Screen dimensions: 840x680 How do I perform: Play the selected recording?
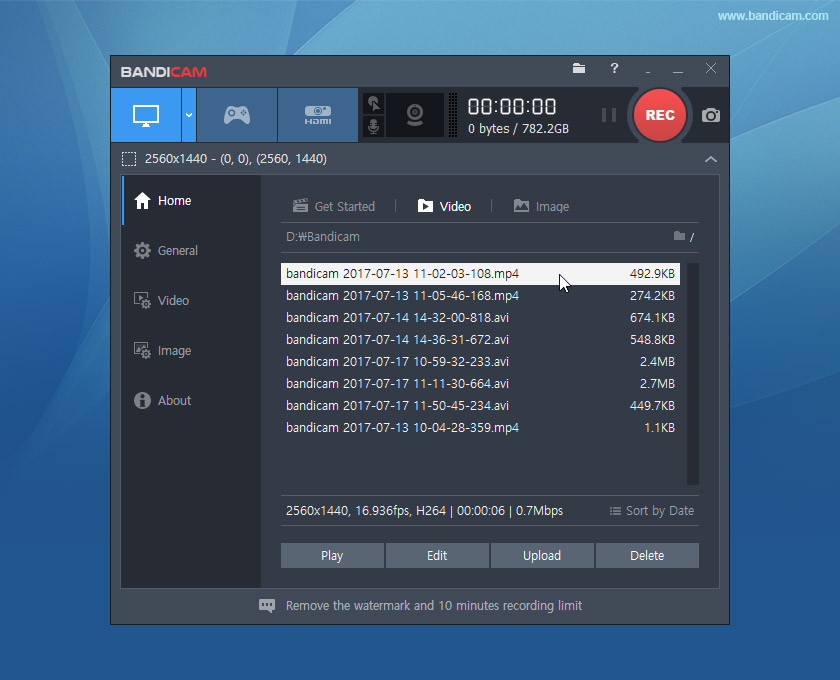click(331, 555)
